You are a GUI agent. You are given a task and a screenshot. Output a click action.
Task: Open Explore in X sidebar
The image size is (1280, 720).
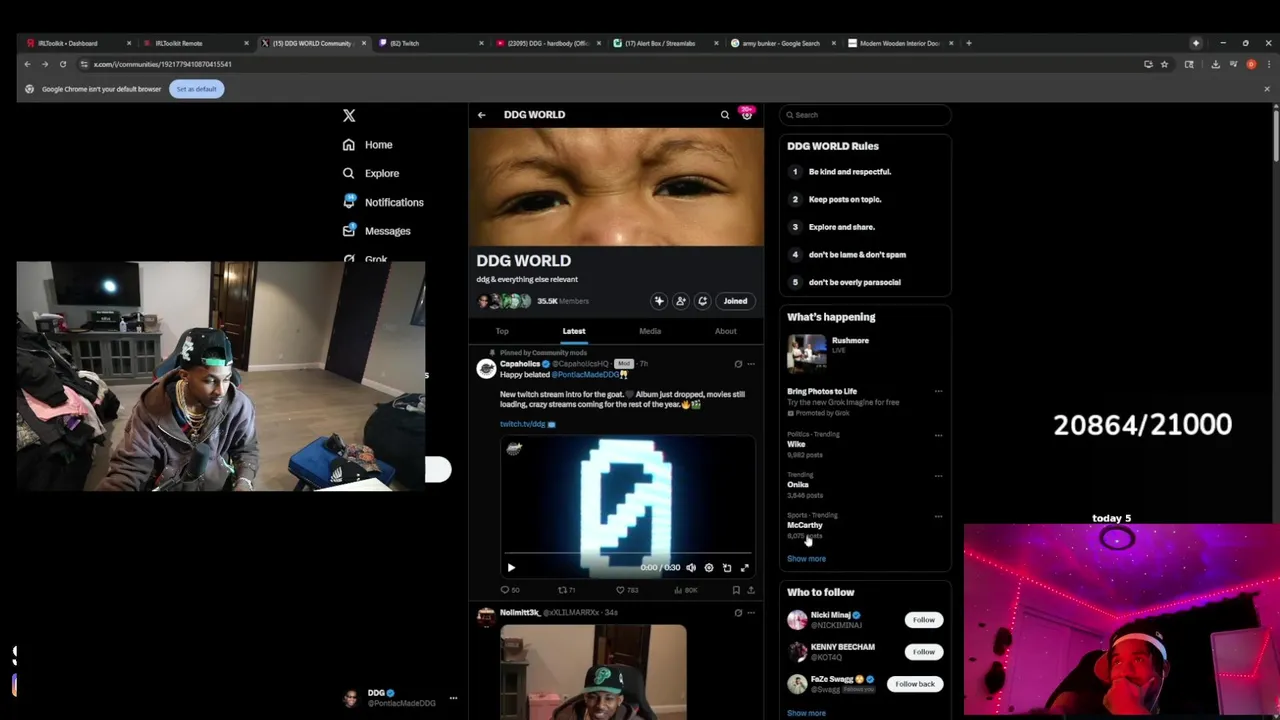coord(371,173)
